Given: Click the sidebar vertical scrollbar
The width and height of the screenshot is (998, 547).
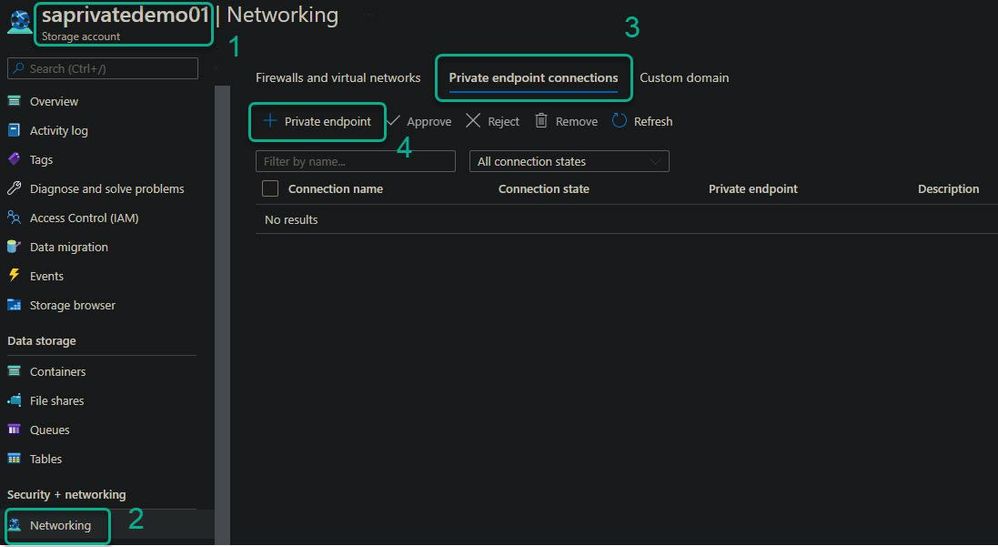Looking at the screenshot, I should click(222, 315).
